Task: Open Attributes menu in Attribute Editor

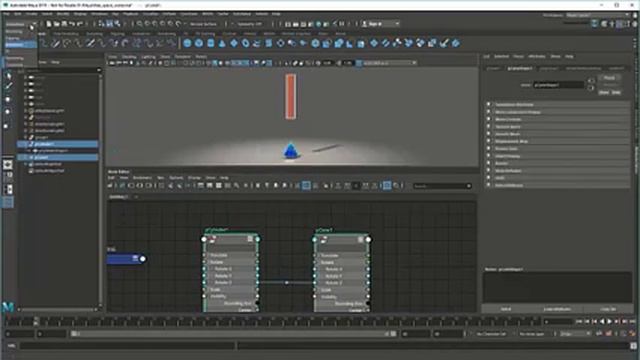Action: (537, 56)
